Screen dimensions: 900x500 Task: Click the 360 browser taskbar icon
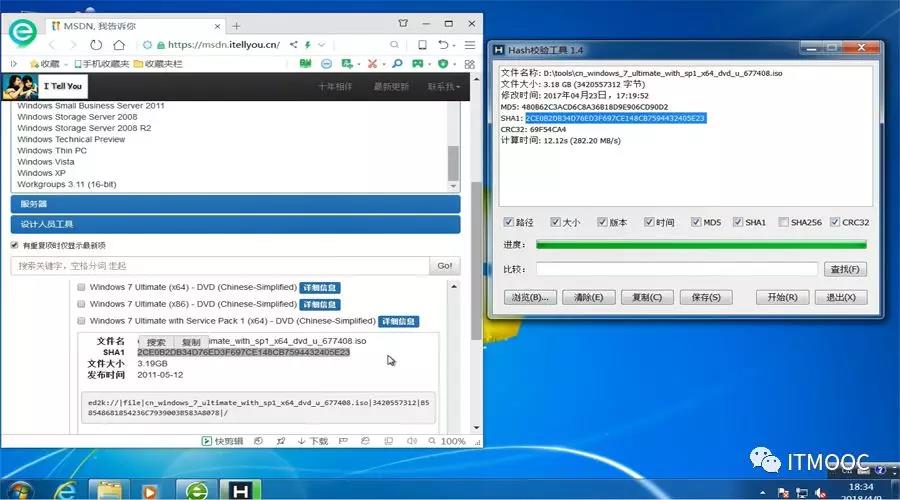(x=197, y=490)
